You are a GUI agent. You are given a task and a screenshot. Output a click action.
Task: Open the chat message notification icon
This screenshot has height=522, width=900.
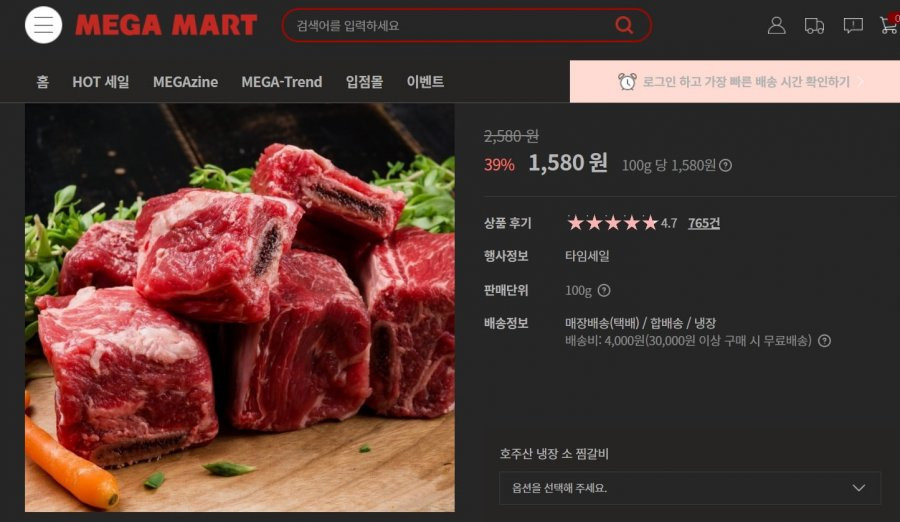point(853,26)
